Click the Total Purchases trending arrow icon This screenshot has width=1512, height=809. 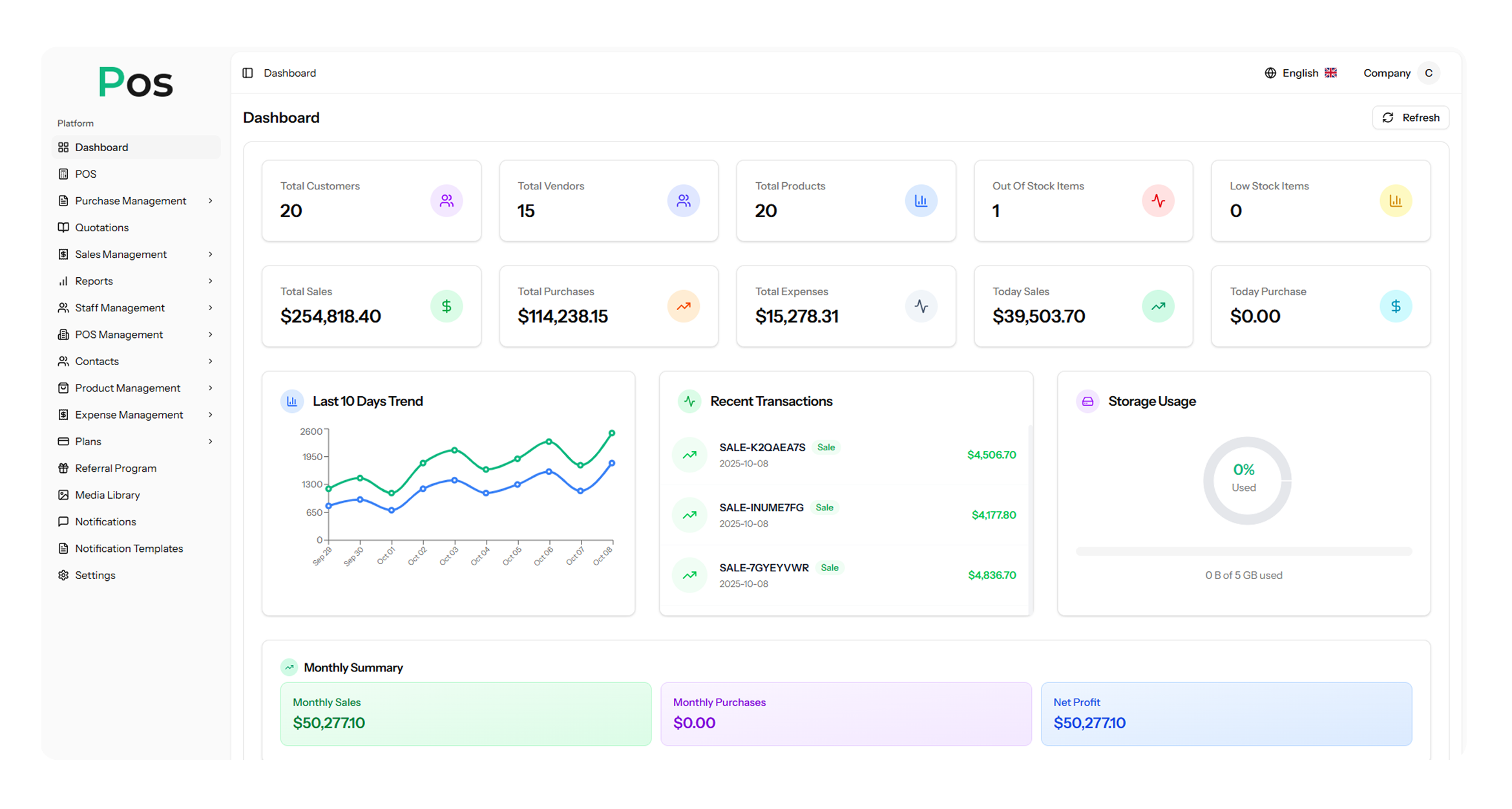coord(684,306)
